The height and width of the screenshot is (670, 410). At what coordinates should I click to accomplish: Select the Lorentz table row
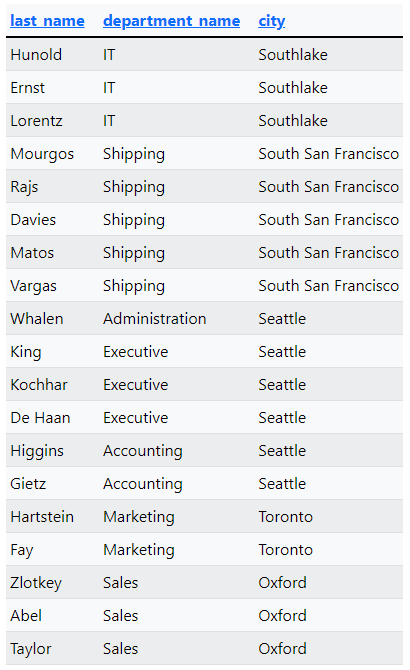pos(204,120)
